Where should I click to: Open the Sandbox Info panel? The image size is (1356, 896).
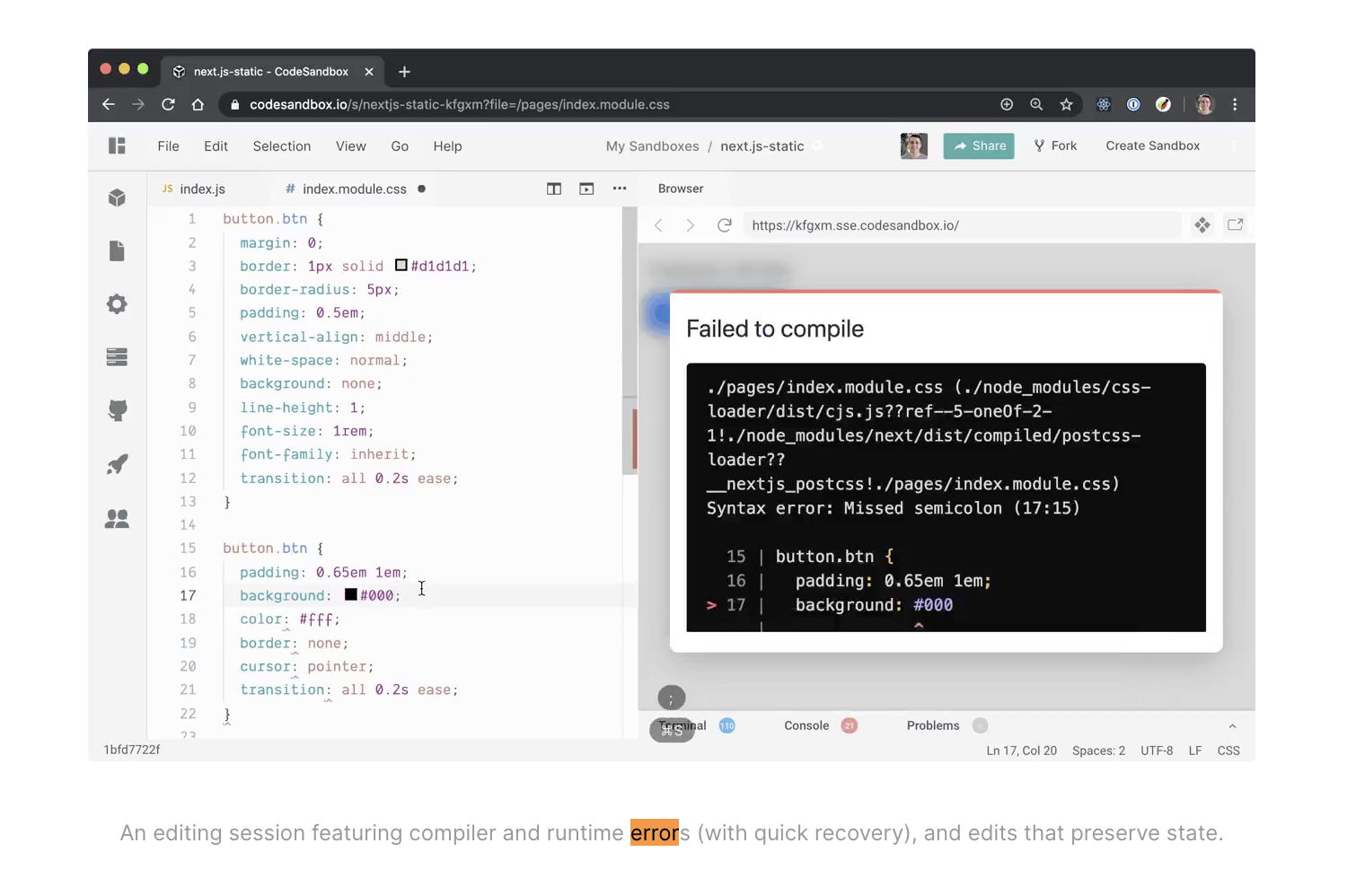(x=117, y=198)
